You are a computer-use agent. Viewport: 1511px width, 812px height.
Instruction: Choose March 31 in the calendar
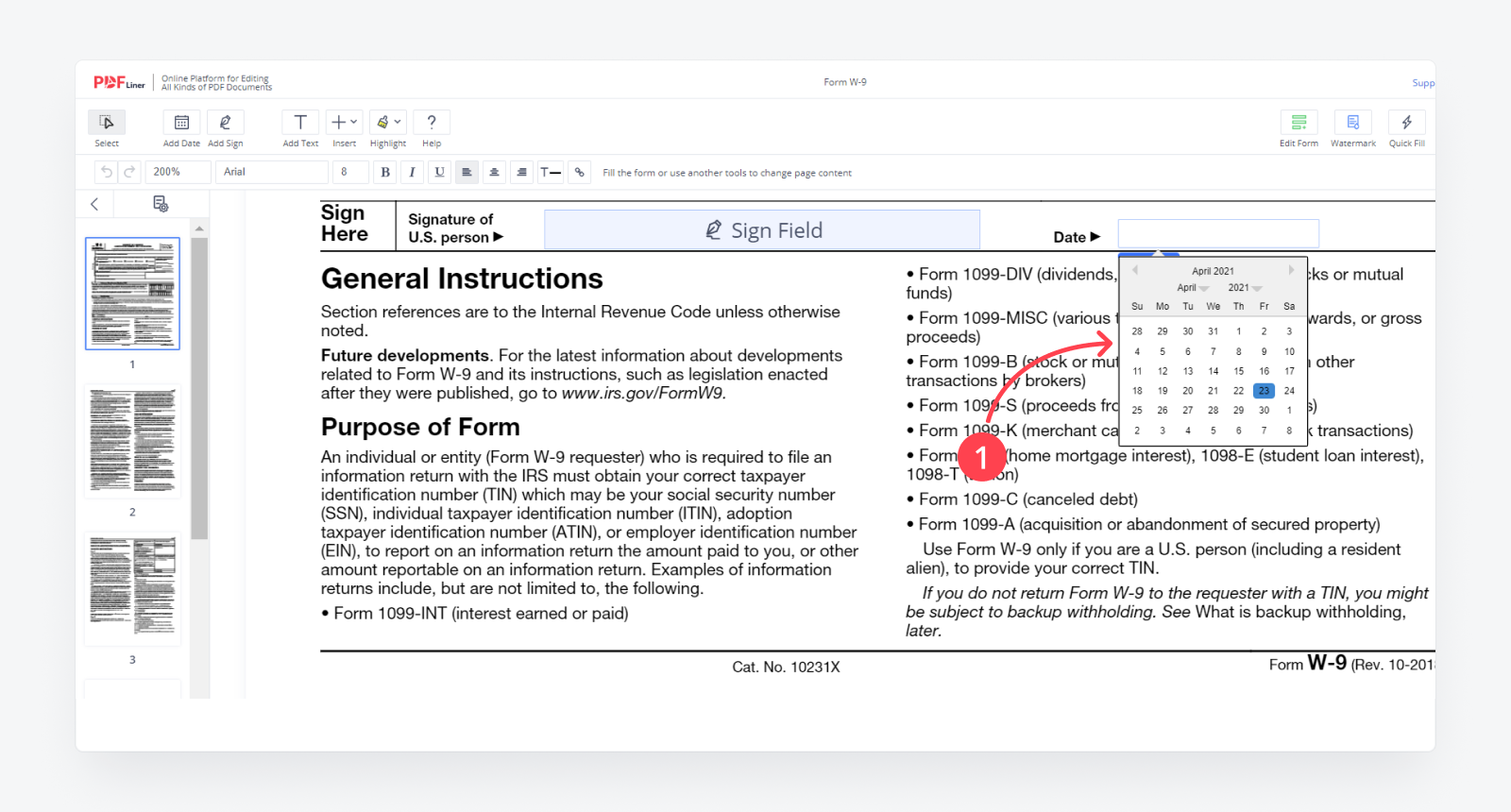tap(1213, 331)
